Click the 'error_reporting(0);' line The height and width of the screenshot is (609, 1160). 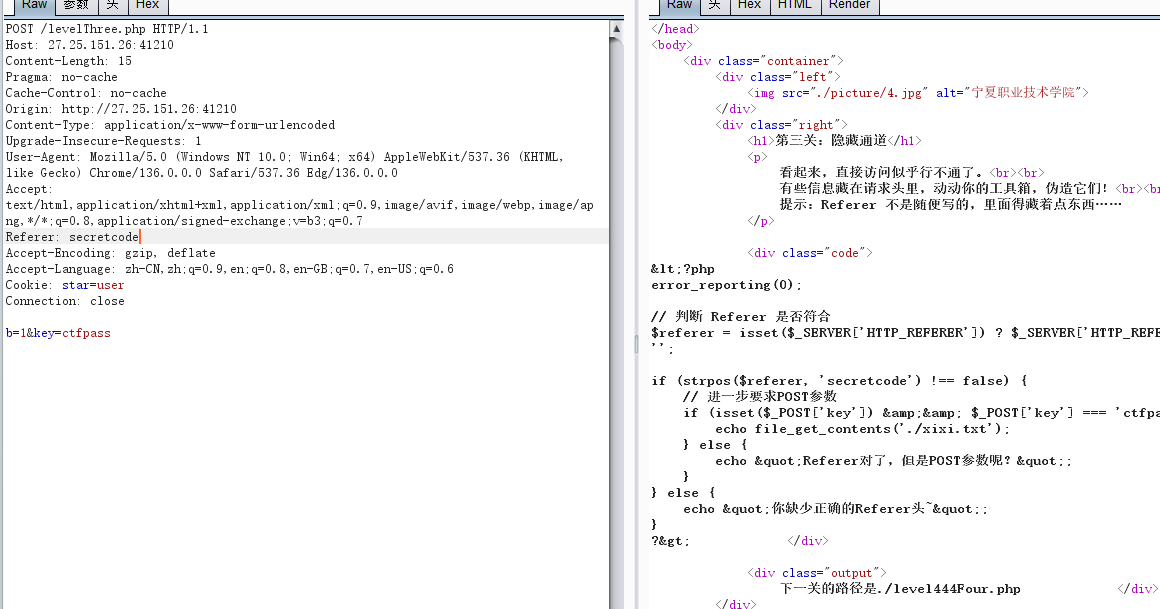[726, 285]
